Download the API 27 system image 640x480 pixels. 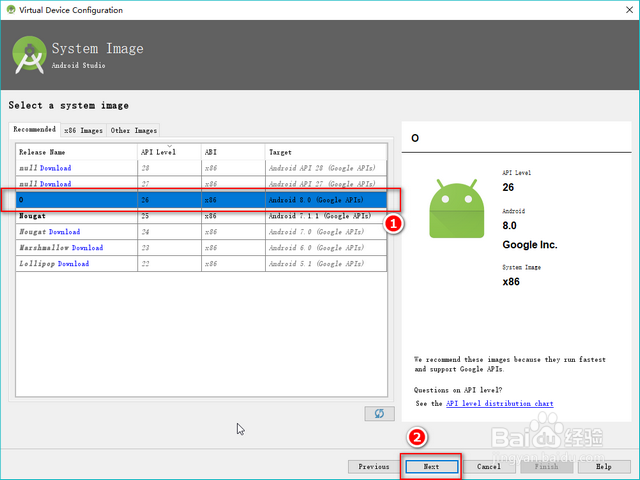56,184
